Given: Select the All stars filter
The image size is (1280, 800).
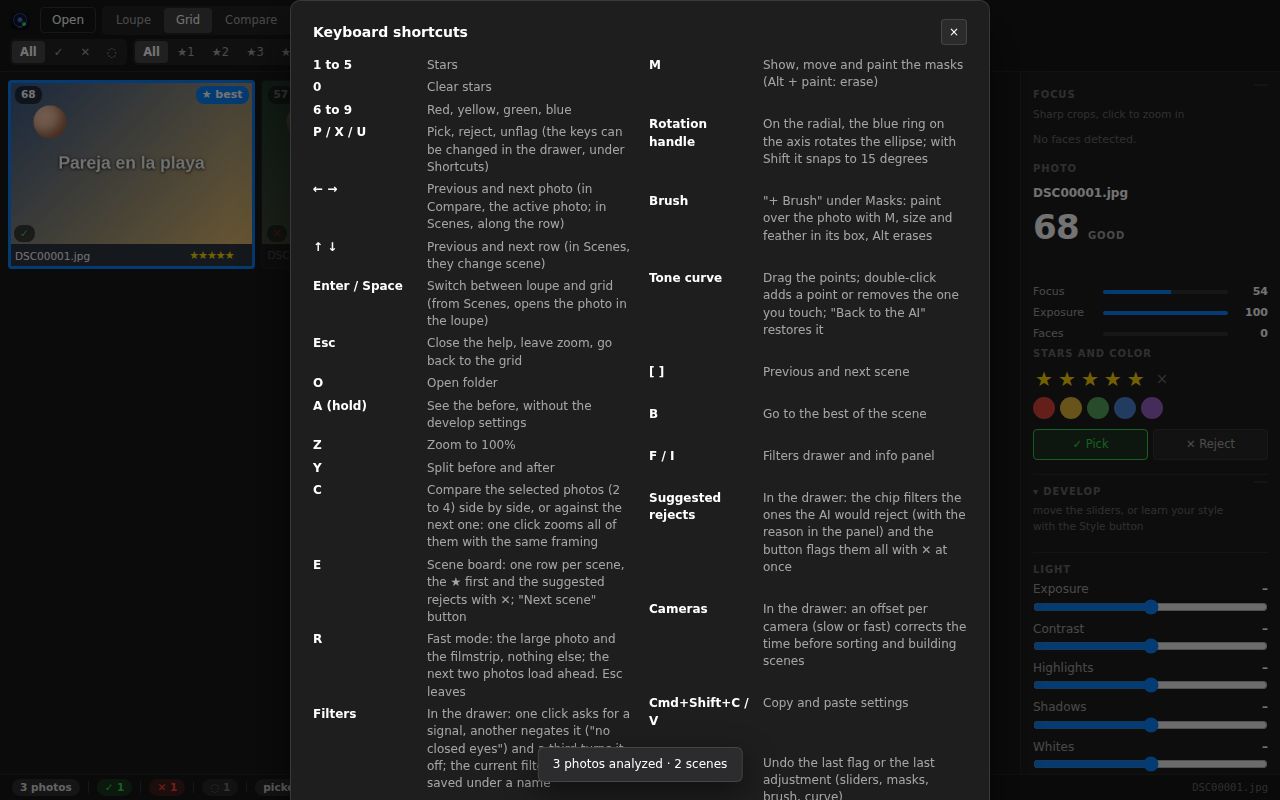Looking at the screenshot, I should pyautogui.click(x=151, y=52).
